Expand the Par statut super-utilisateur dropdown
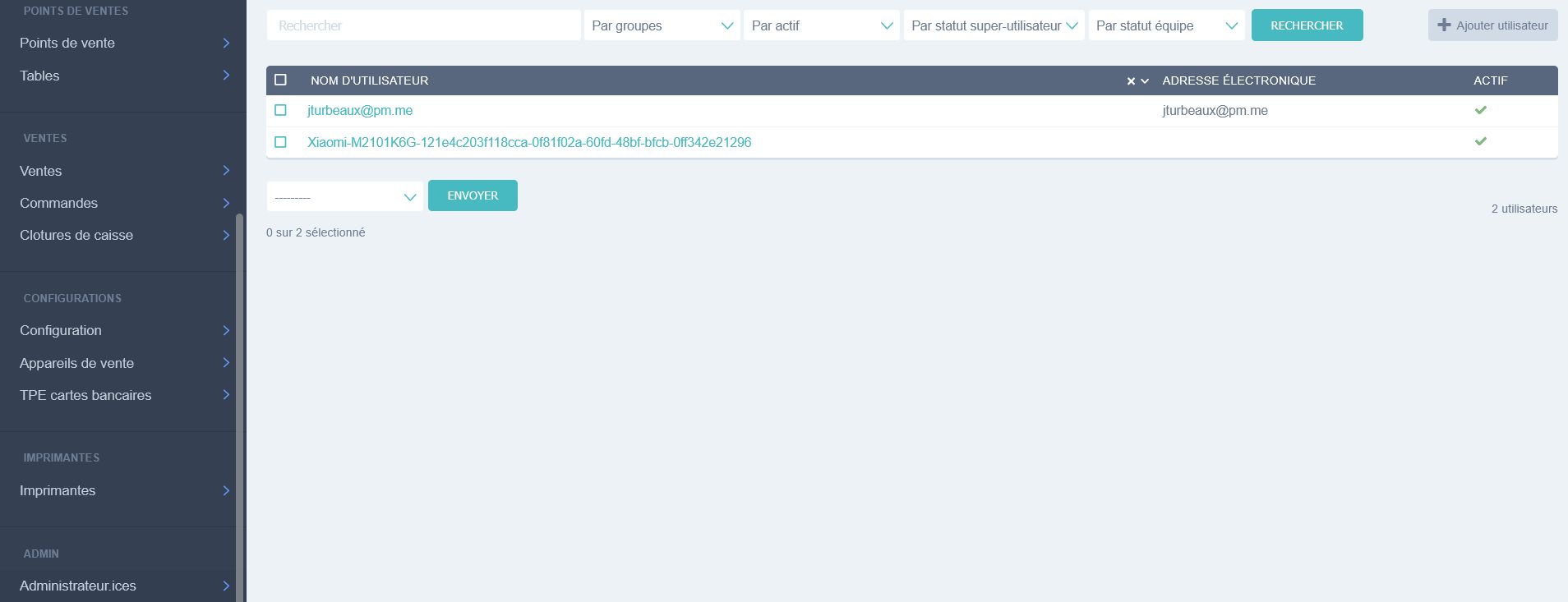 (x=994, y=25)
